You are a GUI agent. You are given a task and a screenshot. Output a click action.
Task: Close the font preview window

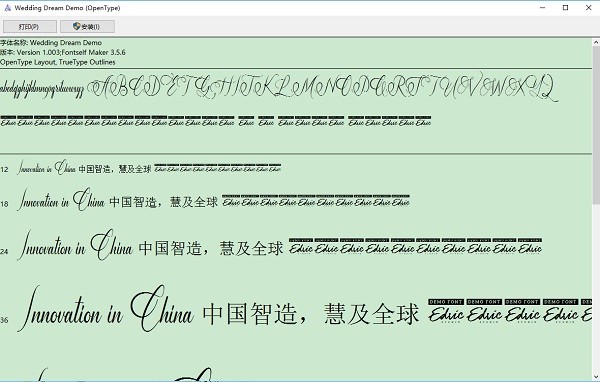589,8
